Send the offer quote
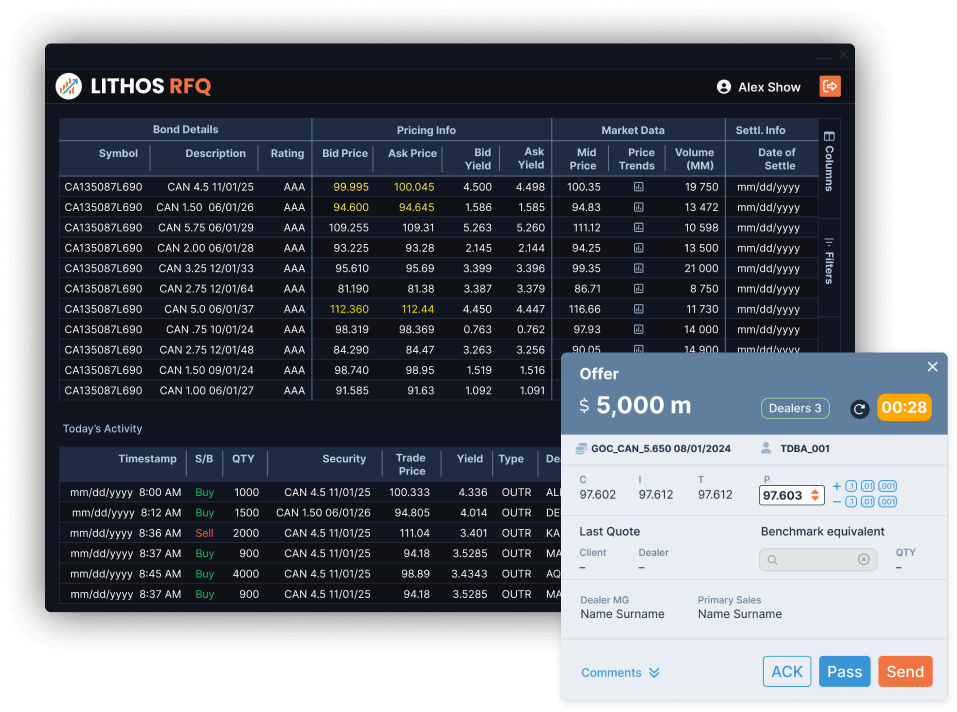The height and width of the screenshot is (712, 957). 905,672
